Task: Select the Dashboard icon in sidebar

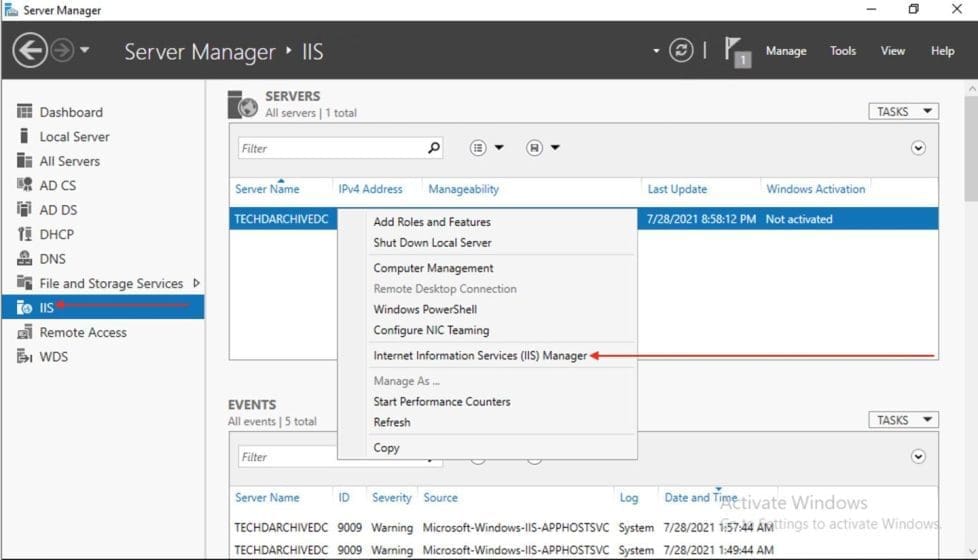Action: (25, 112)
